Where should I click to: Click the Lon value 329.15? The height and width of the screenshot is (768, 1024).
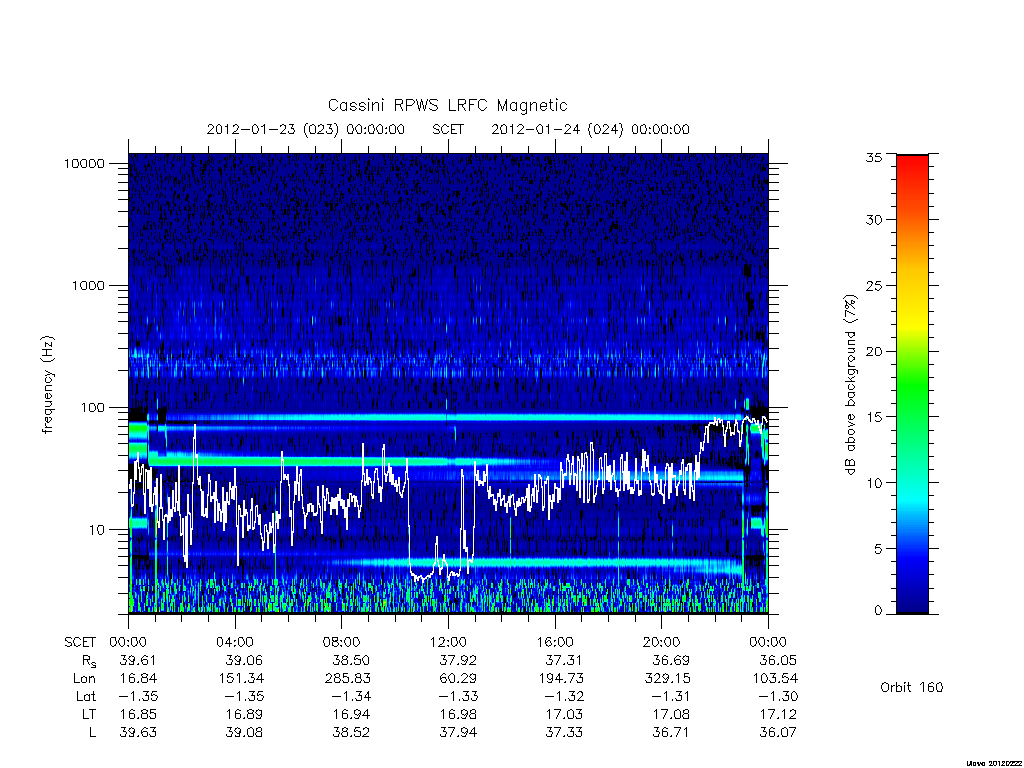(x=667, y=679)
